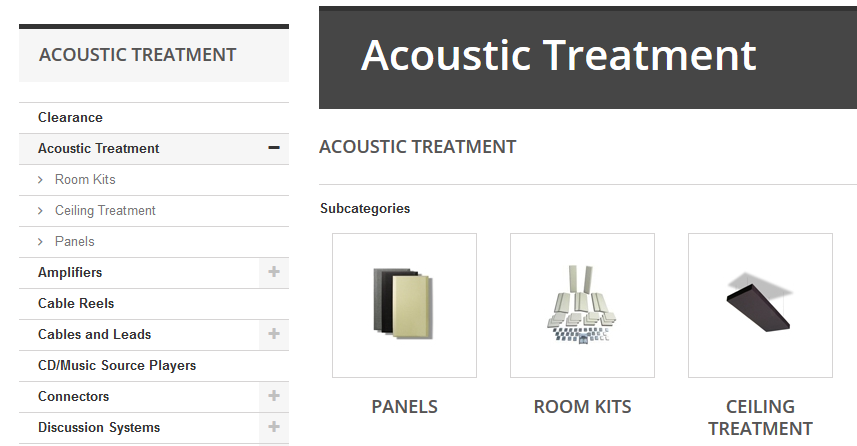Collapse the Acoustic Treatment minus icon
The width and height of the screenshot is (857, 446).
(274, 148)
